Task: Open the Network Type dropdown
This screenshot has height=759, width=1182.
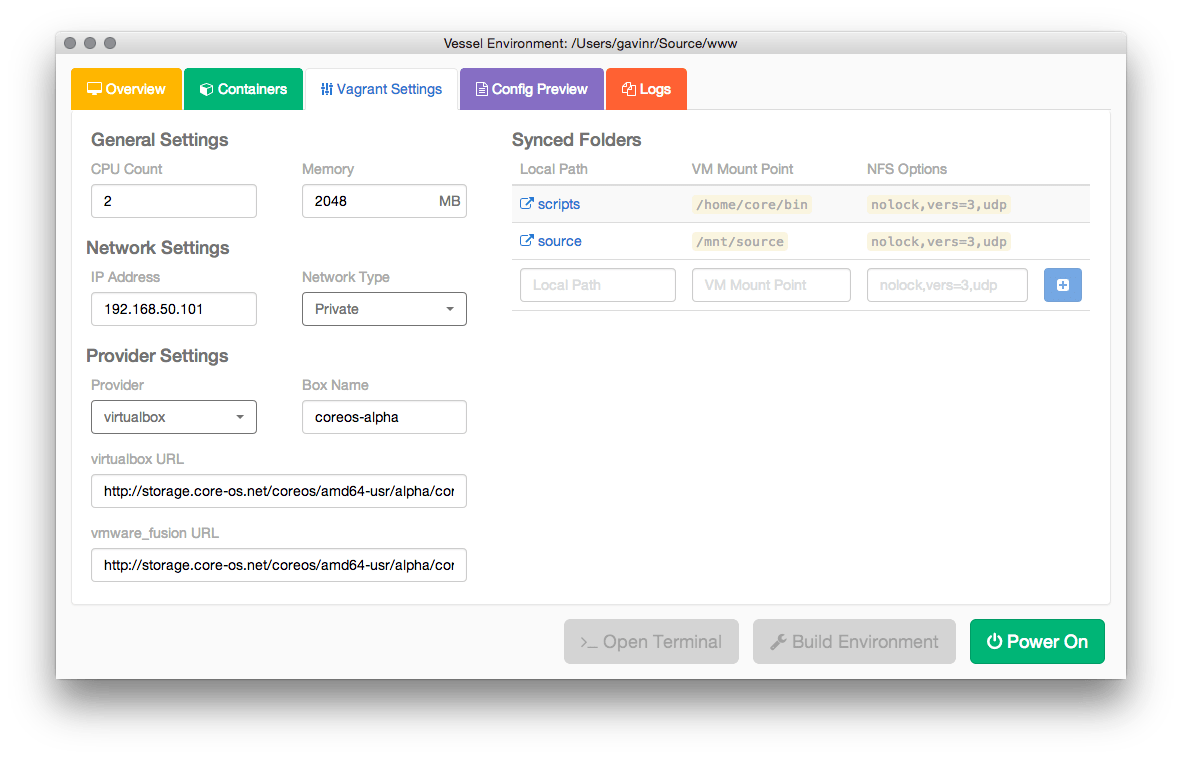Action: coord(384,309)
